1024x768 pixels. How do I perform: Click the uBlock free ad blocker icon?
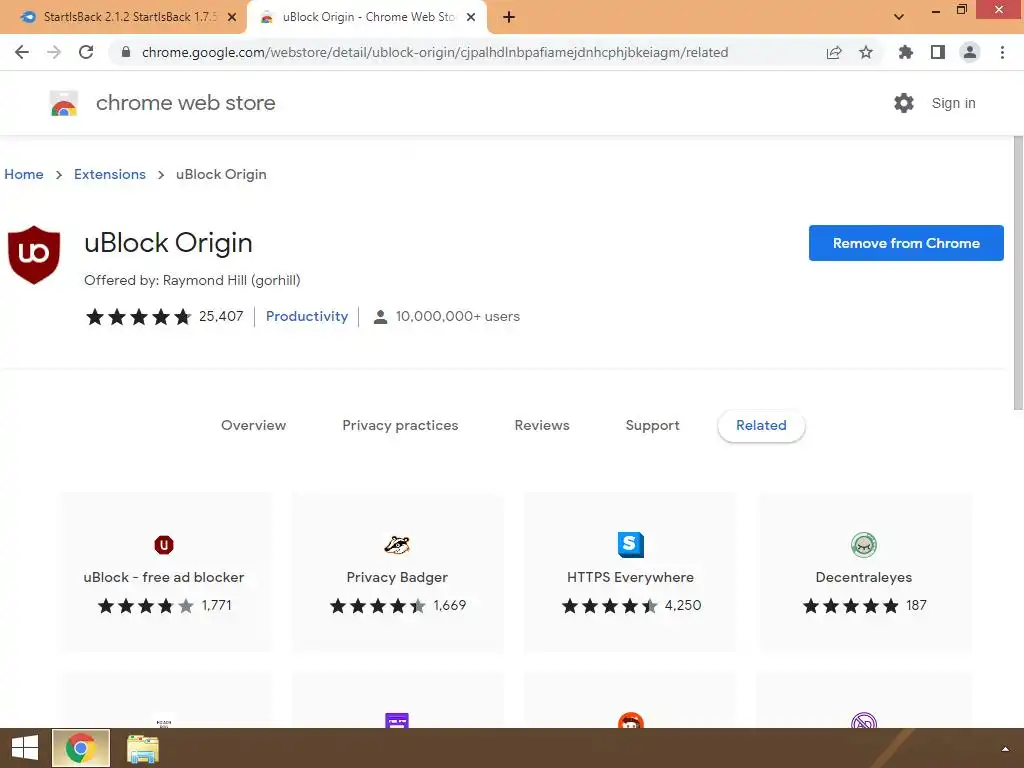(x=164, y=545)
